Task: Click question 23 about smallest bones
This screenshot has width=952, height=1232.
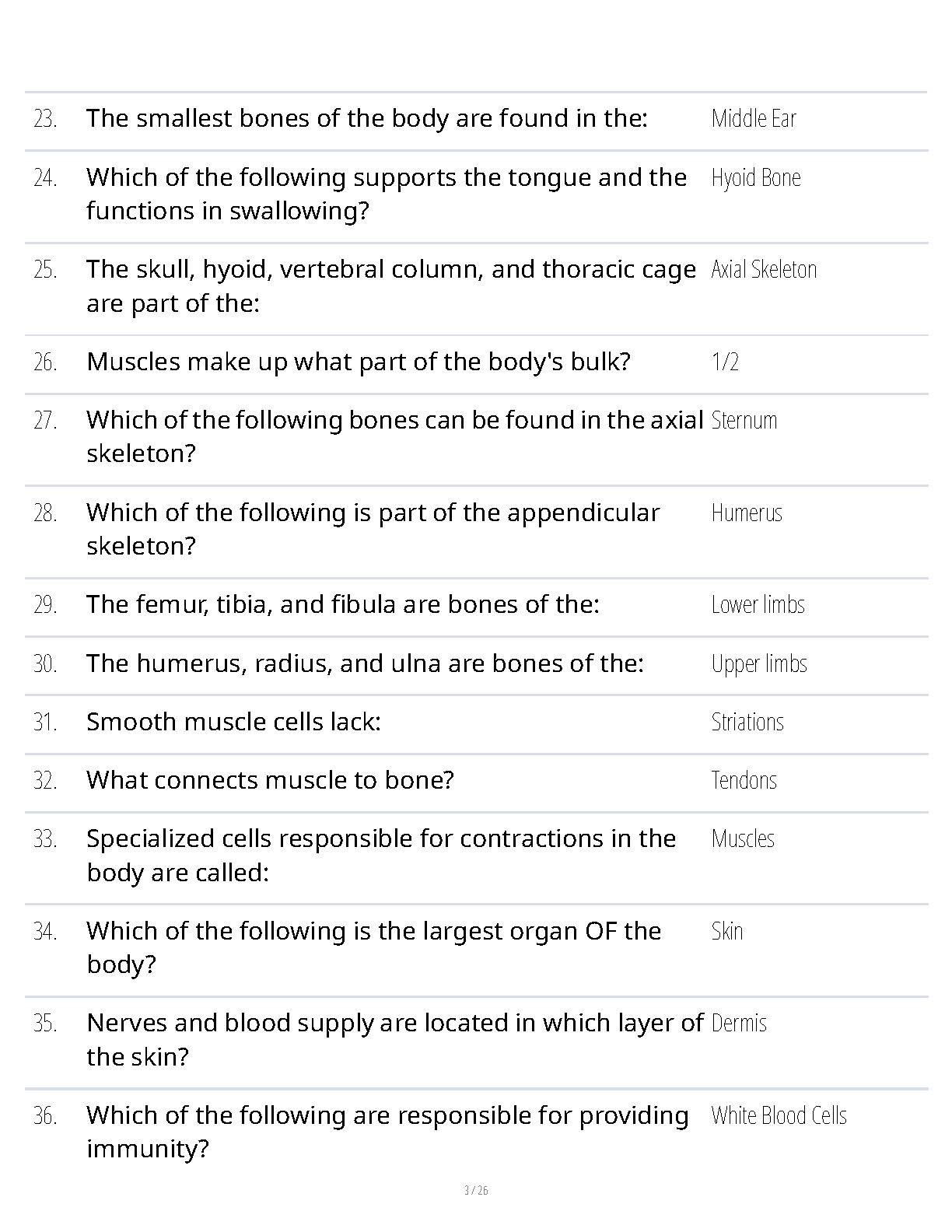Action: point(367,118)
